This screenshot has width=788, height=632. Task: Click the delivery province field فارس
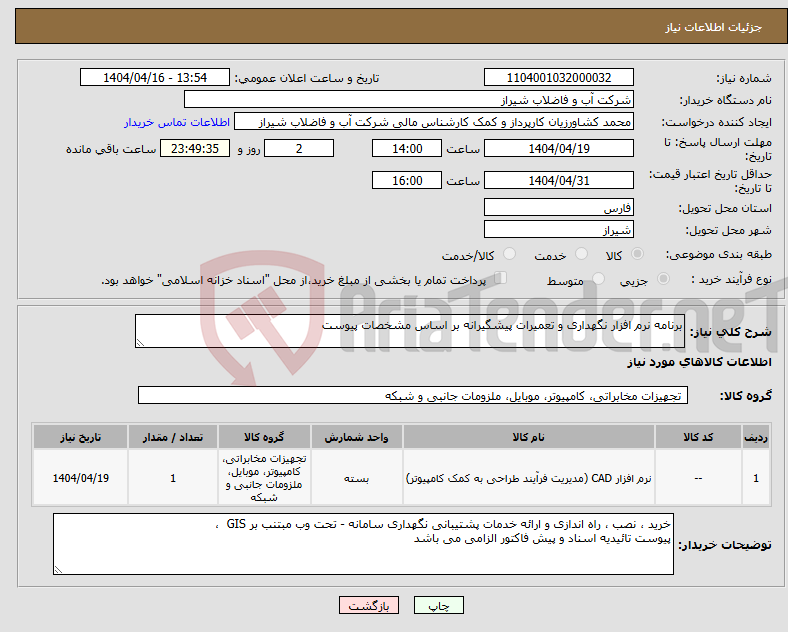pyautogui.click(x=559, y=207)
